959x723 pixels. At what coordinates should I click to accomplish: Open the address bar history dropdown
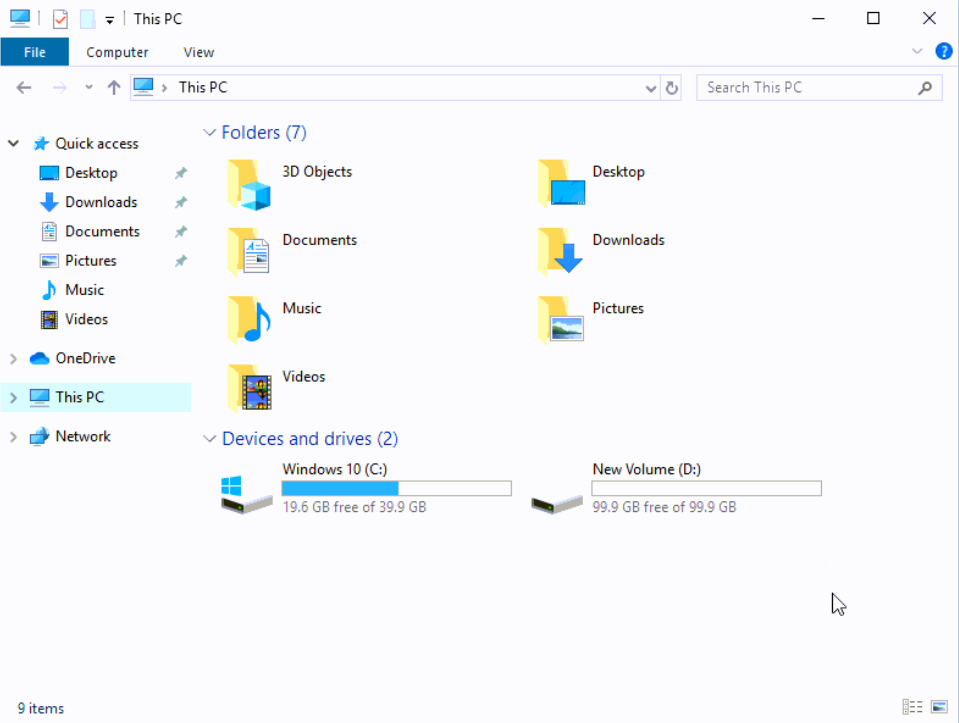click(651, 89)
